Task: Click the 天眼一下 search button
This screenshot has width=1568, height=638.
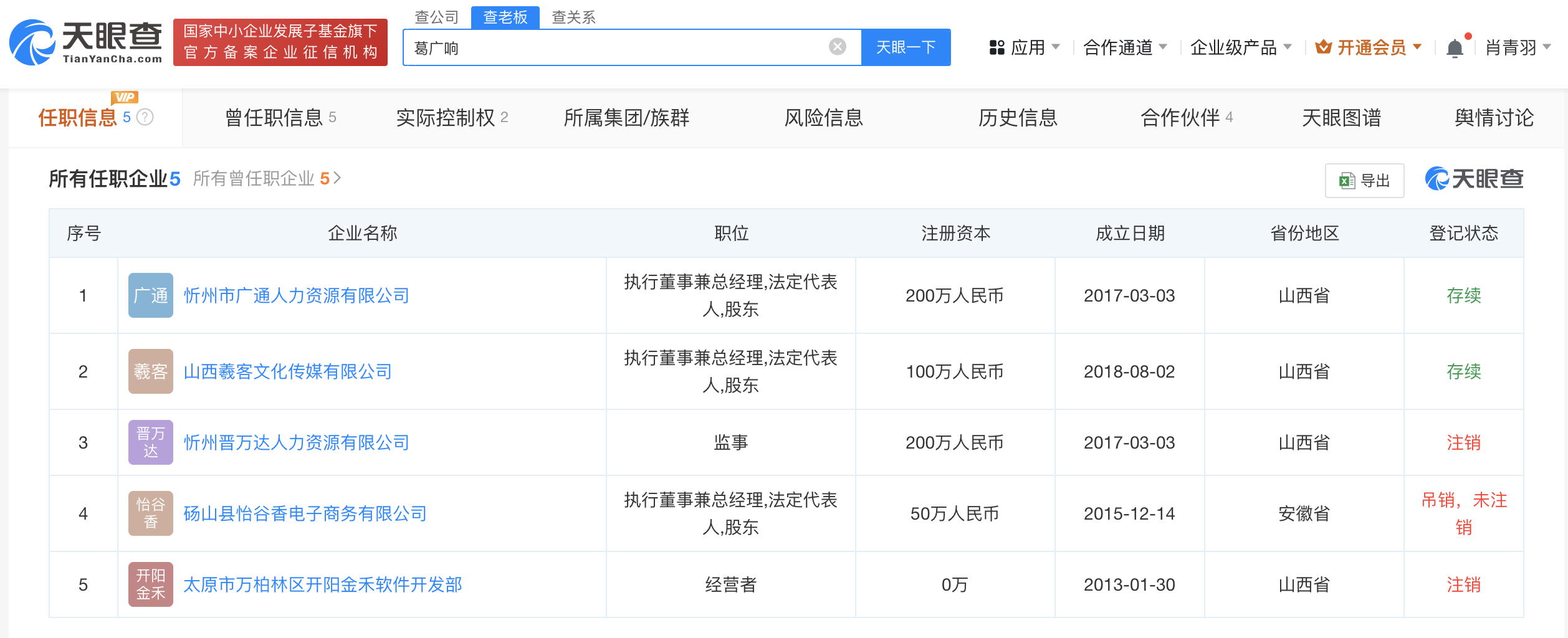Action: pyautogui.click(x=906, y=47)
